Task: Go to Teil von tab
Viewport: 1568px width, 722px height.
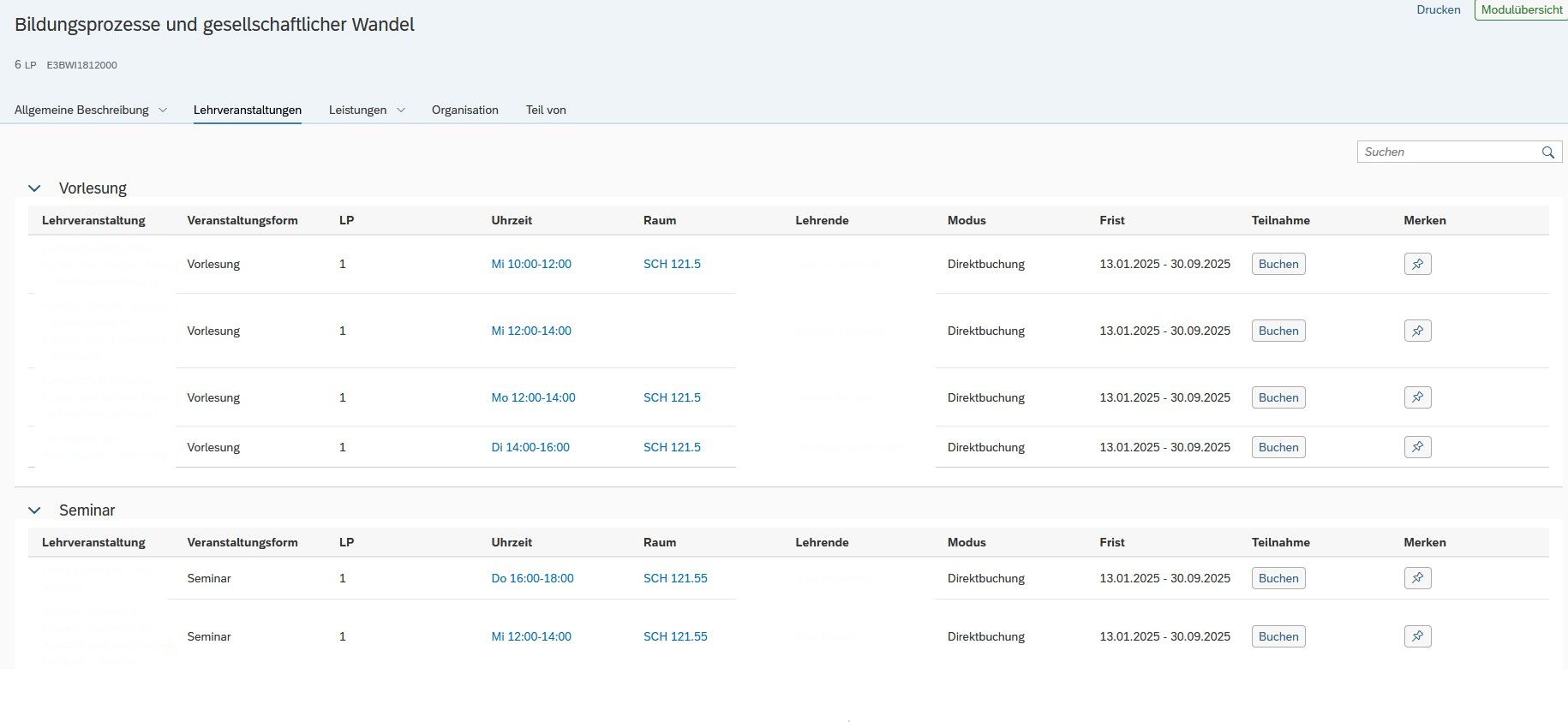Action: coord(546,110)
